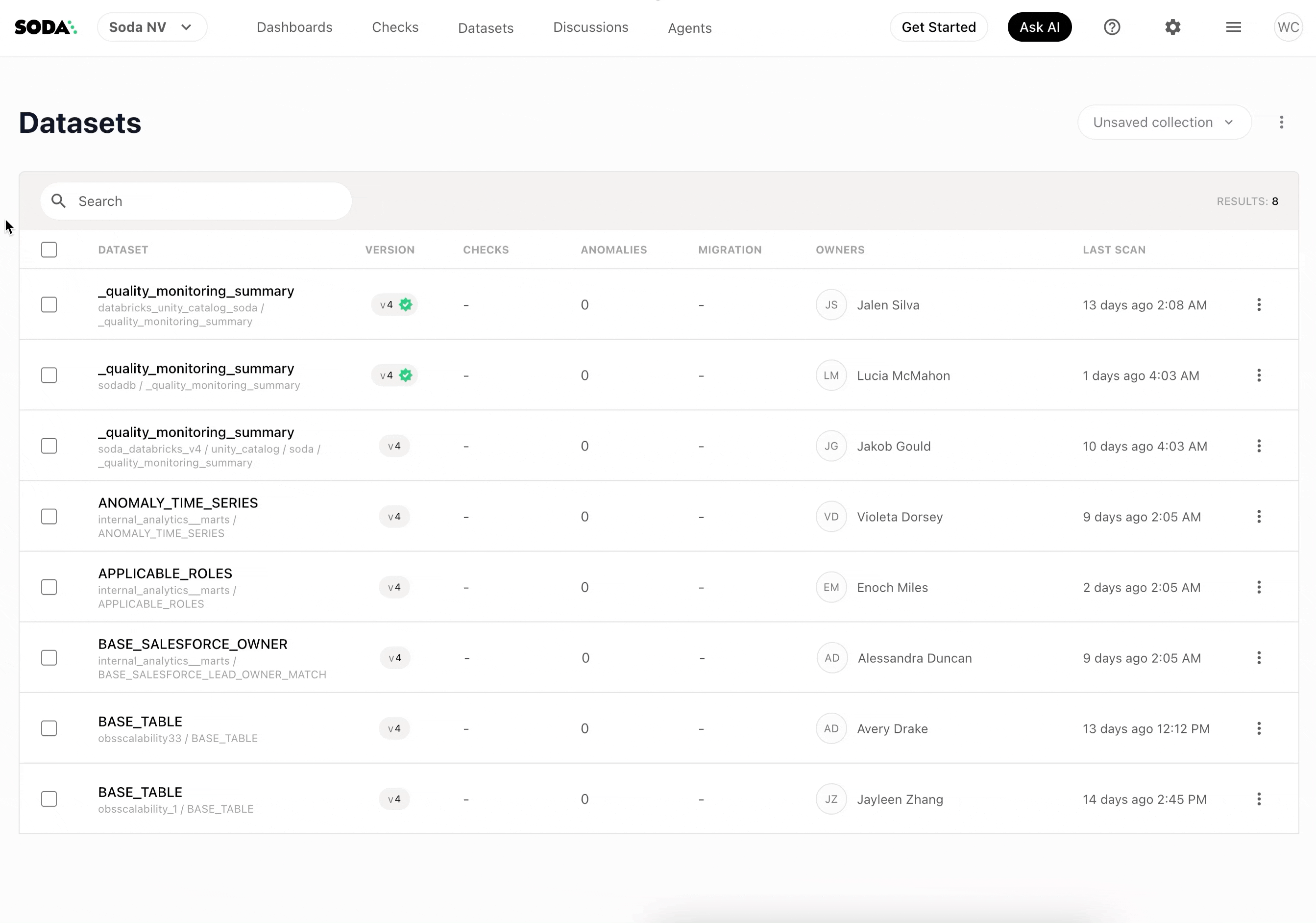Open row actions for ANOMALY_TIME_SERIES dataset
Screen dimensions: 1316x923
[1259, 517]
